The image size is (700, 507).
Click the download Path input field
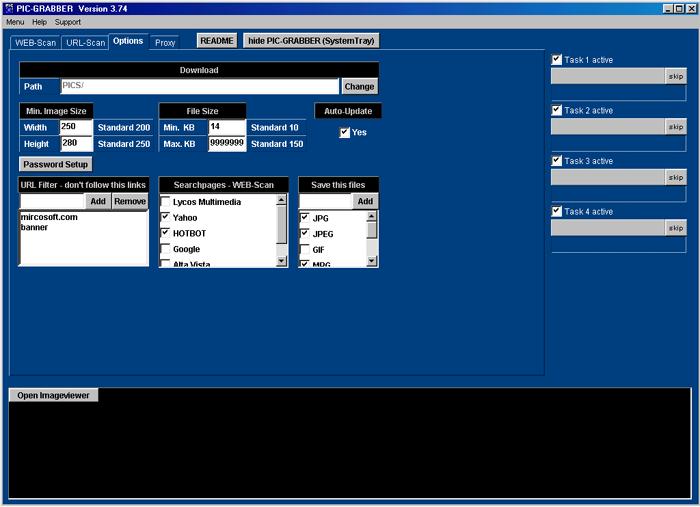pyautogui.click(x=200, y=86)
